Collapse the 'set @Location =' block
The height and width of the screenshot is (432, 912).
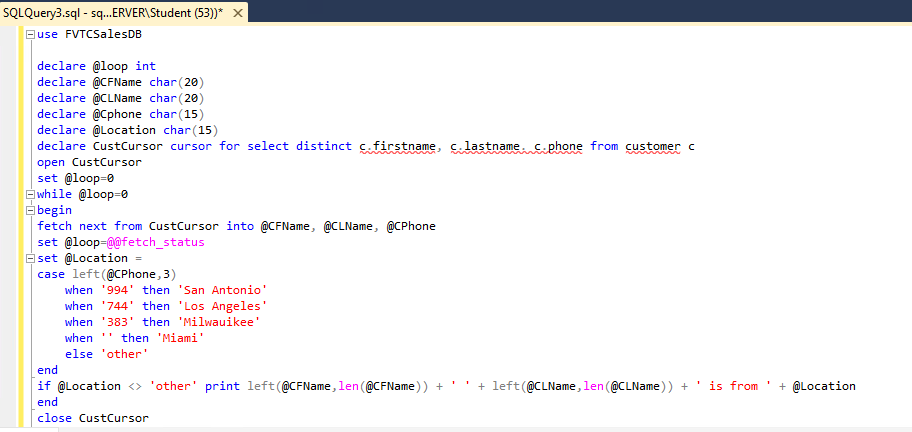point(30,258)
